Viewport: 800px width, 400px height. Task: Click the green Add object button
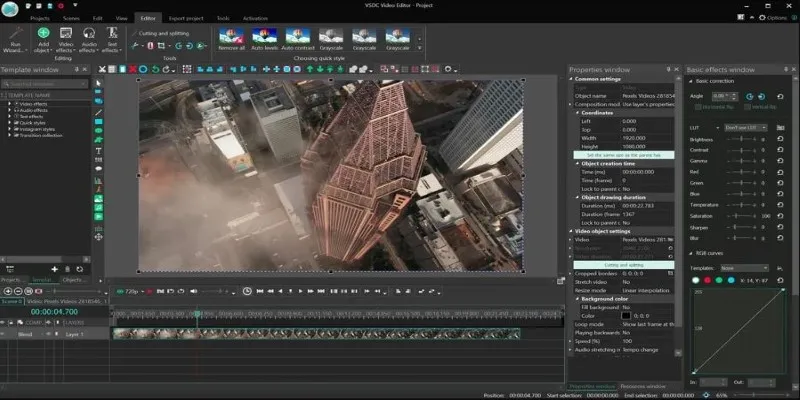43,40
